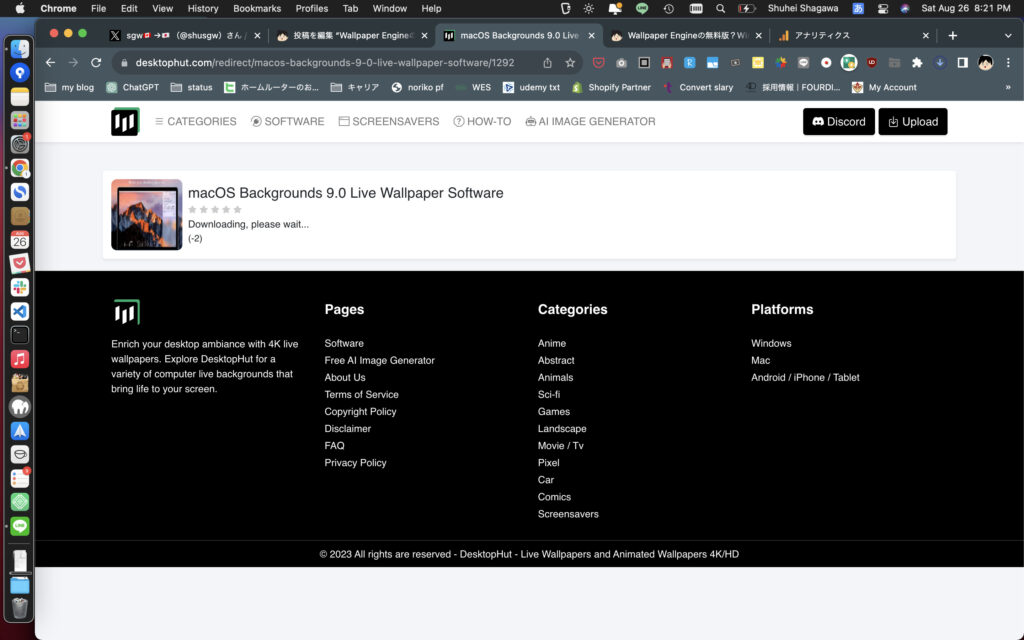1024x640 pixels.
Task: Open Slack from the Dock
Action: pos(20,287)
